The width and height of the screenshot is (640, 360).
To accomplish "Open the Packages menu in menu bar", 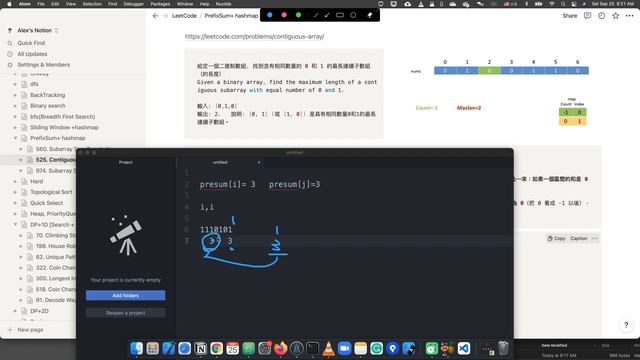I will point(160,4).
